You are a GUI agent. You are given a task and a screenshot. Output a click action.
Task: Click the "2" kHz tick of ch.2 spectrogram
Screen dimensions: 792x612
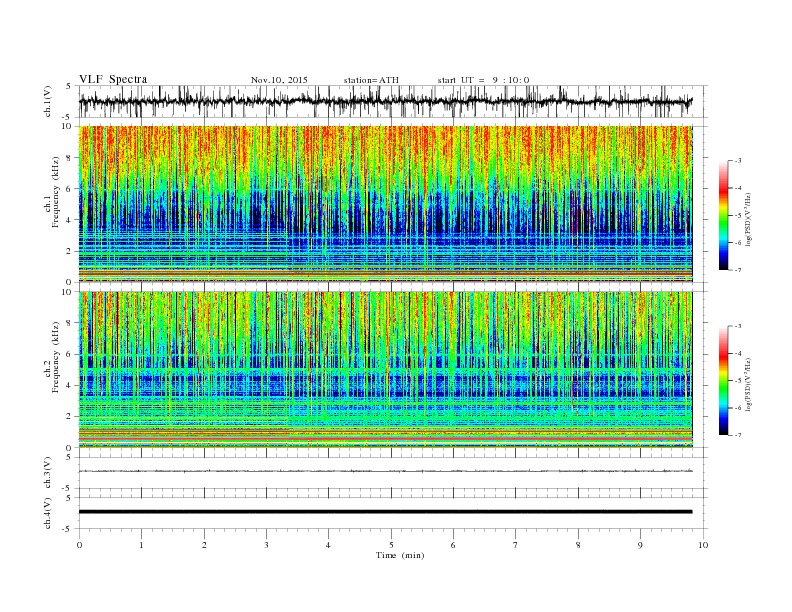(x=70, y=417)
